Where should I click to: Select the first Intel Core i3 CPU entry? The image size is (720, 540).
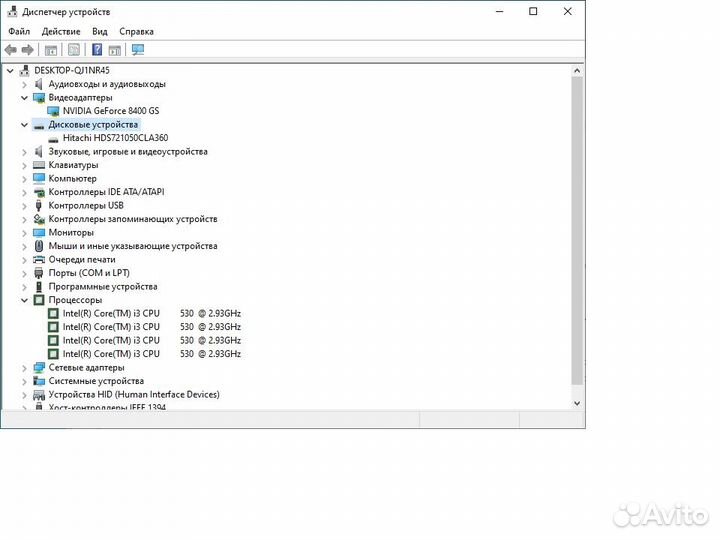pos(110,313)
